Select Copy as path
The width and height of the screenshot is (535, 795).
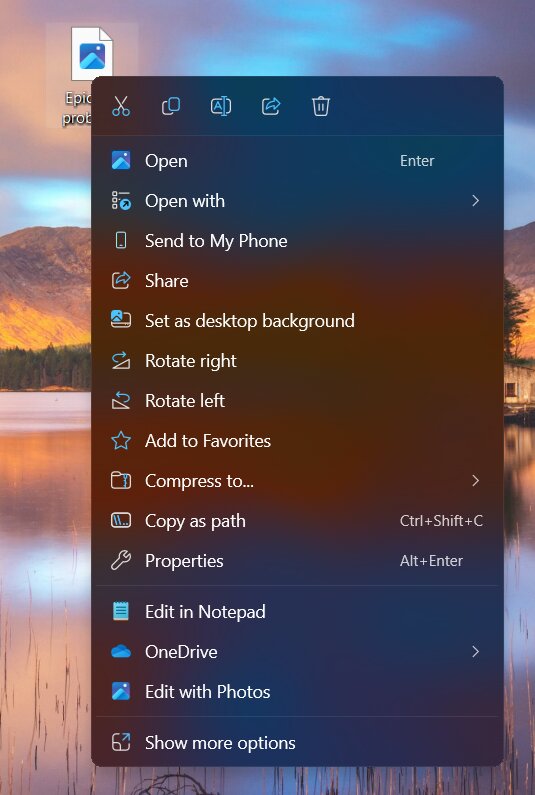click(297, 521)
